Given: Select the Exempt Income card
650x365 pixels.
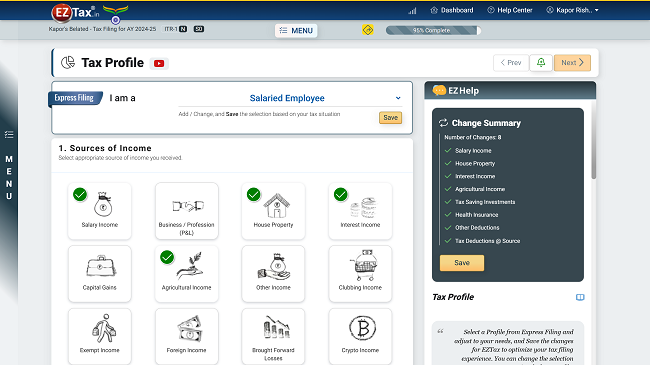Looking at the screenshot, I should click(99, 336).
